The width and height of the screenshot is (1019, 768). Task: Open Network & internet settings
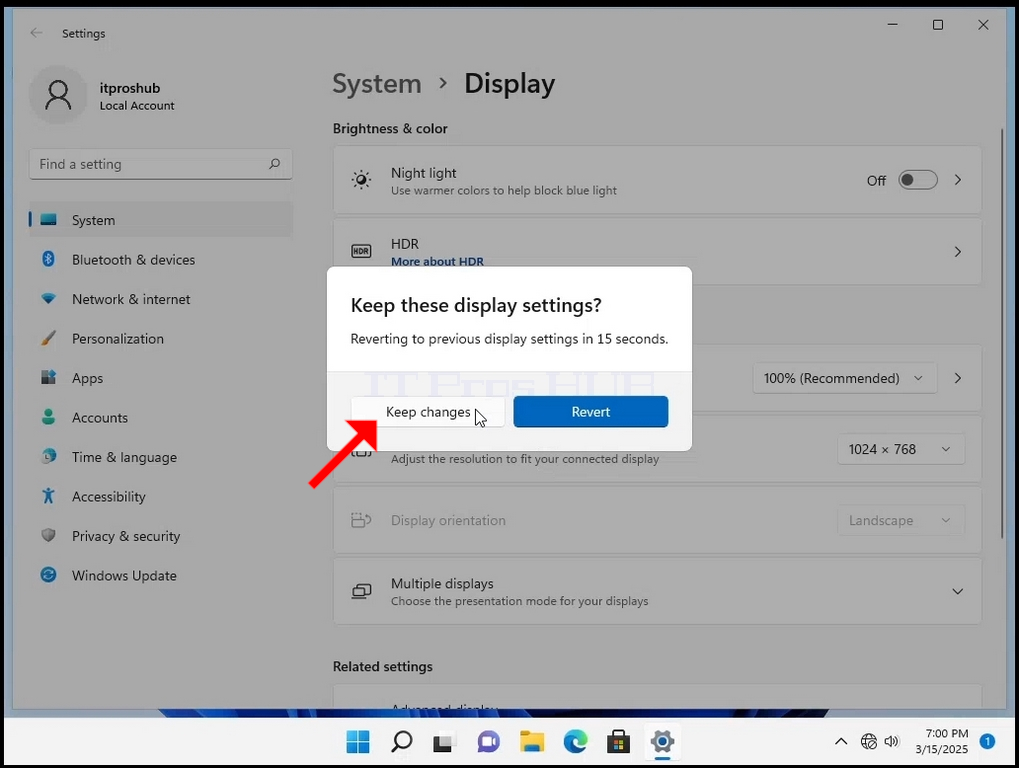161,300
